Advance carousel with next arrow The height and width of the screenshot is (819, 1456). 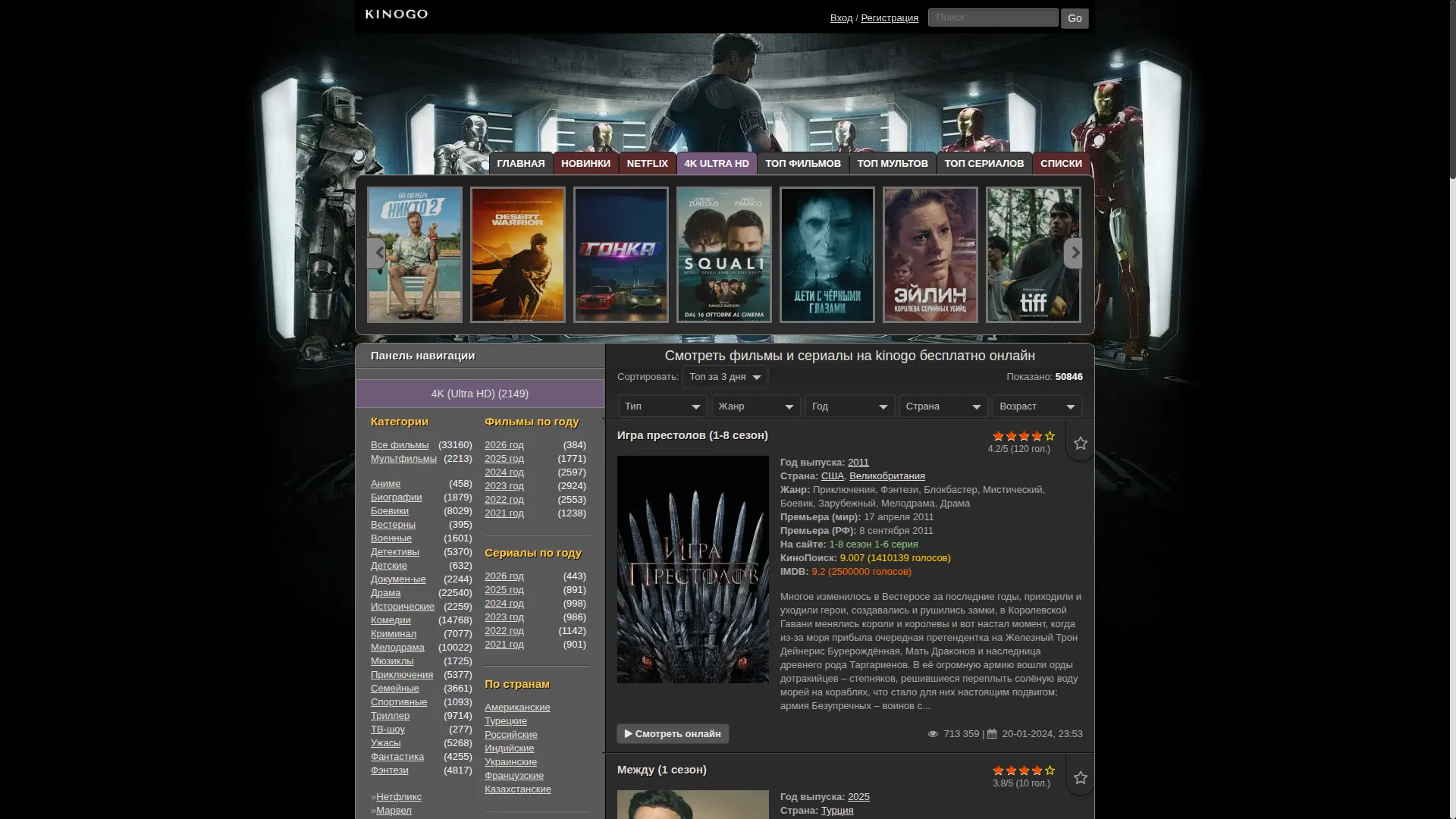1073,253
